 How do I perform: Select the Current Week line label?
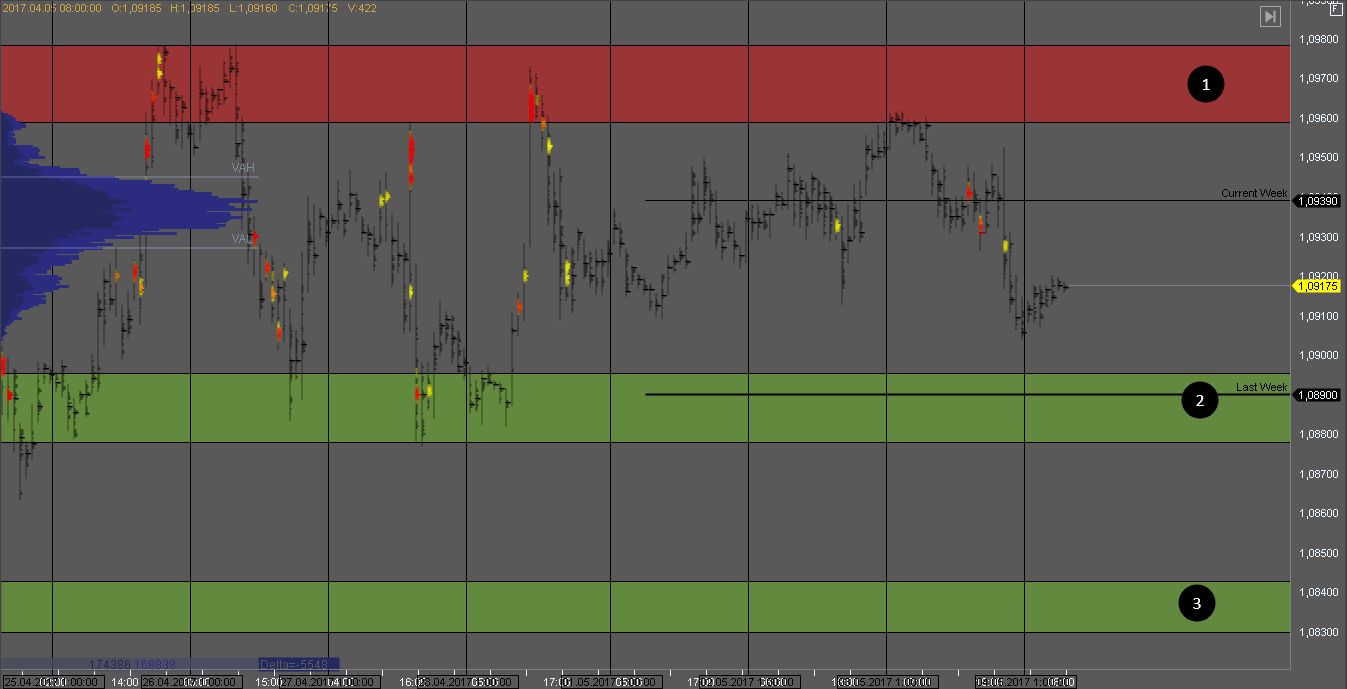[1254, 193]
